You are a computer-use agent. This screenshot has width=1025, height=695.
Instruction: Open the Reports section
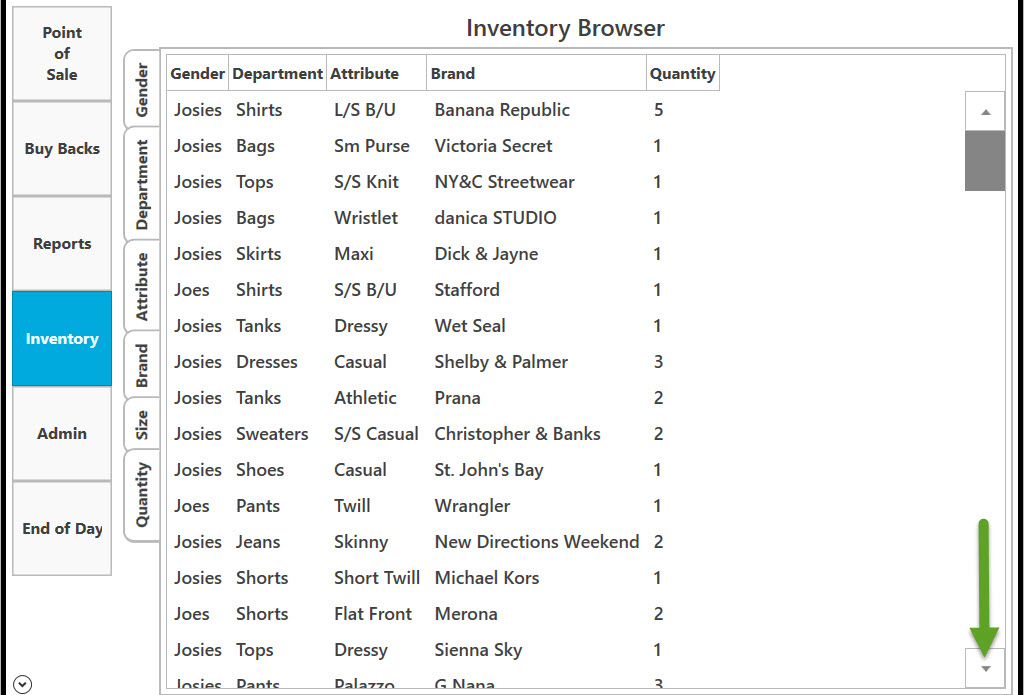click(x=62, y=244)
